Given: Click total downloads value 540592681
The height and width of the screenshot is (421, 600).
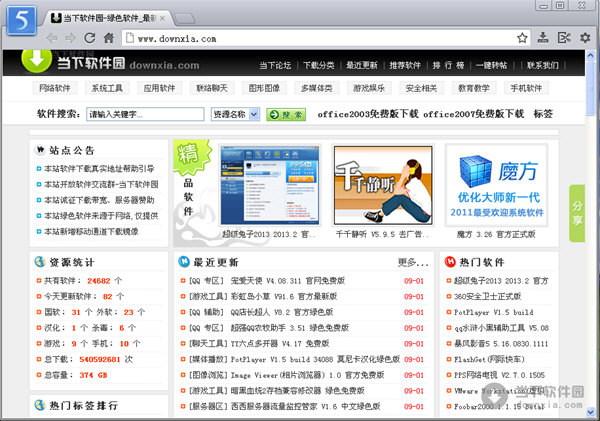Looking at the screenshot, I should pyautogui.click(x=100, y=359).
